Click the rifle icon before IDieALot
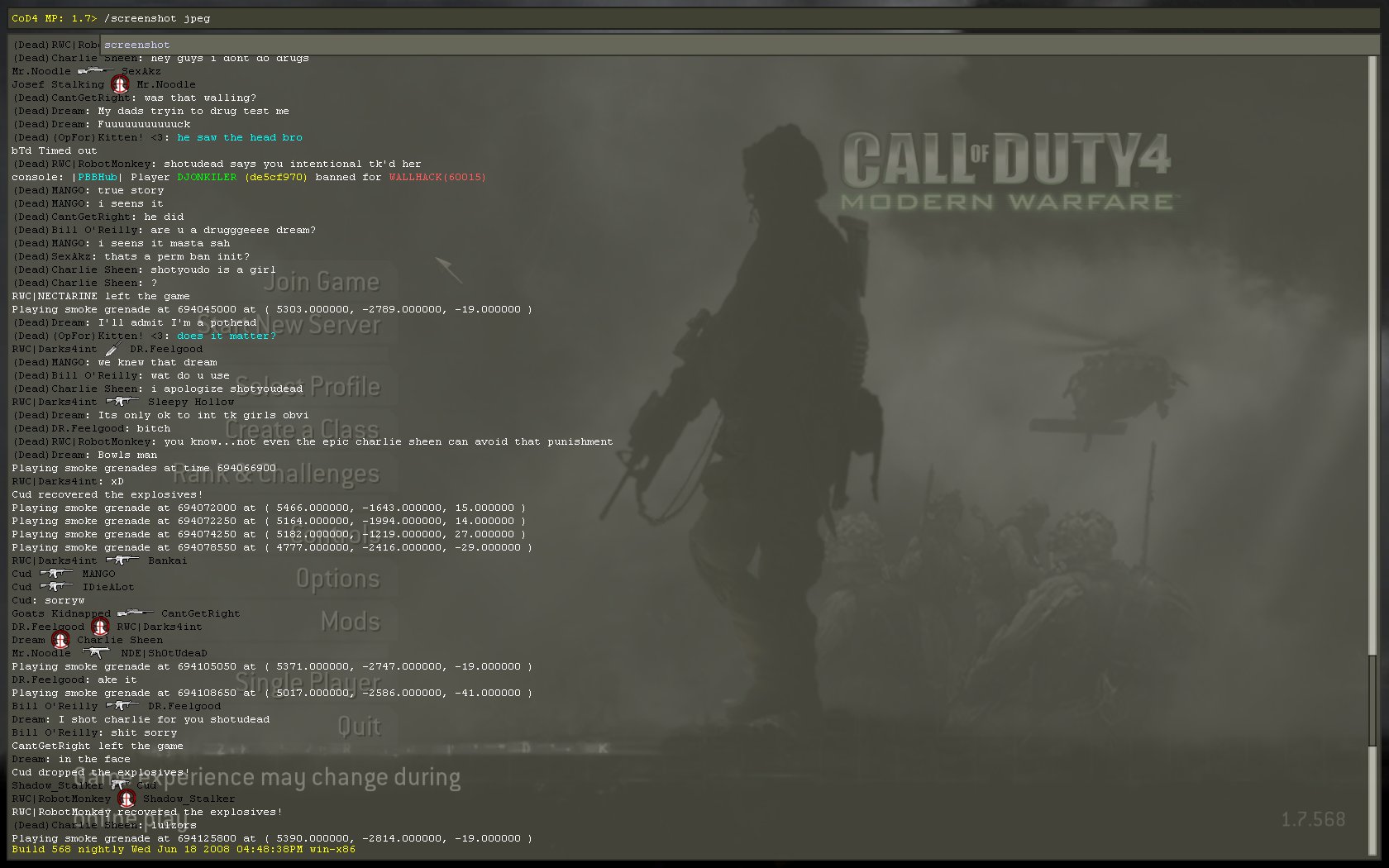This screenshot has width=1389, height=868. click(x=56, y=587)
